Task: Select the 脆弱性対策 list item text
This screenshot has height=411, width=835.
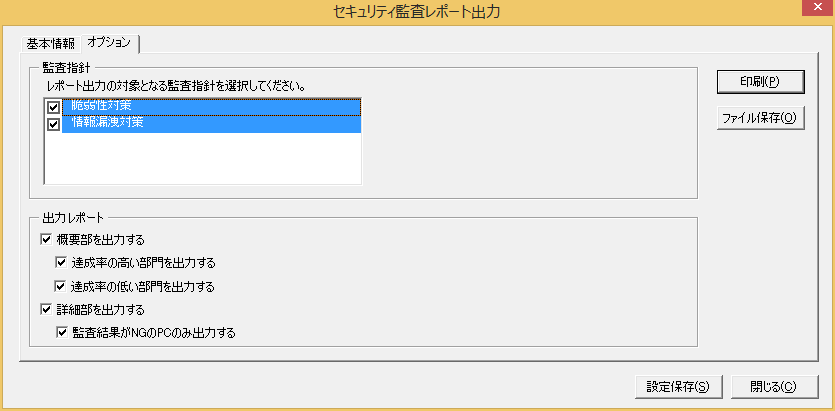Action: (101, 106)
